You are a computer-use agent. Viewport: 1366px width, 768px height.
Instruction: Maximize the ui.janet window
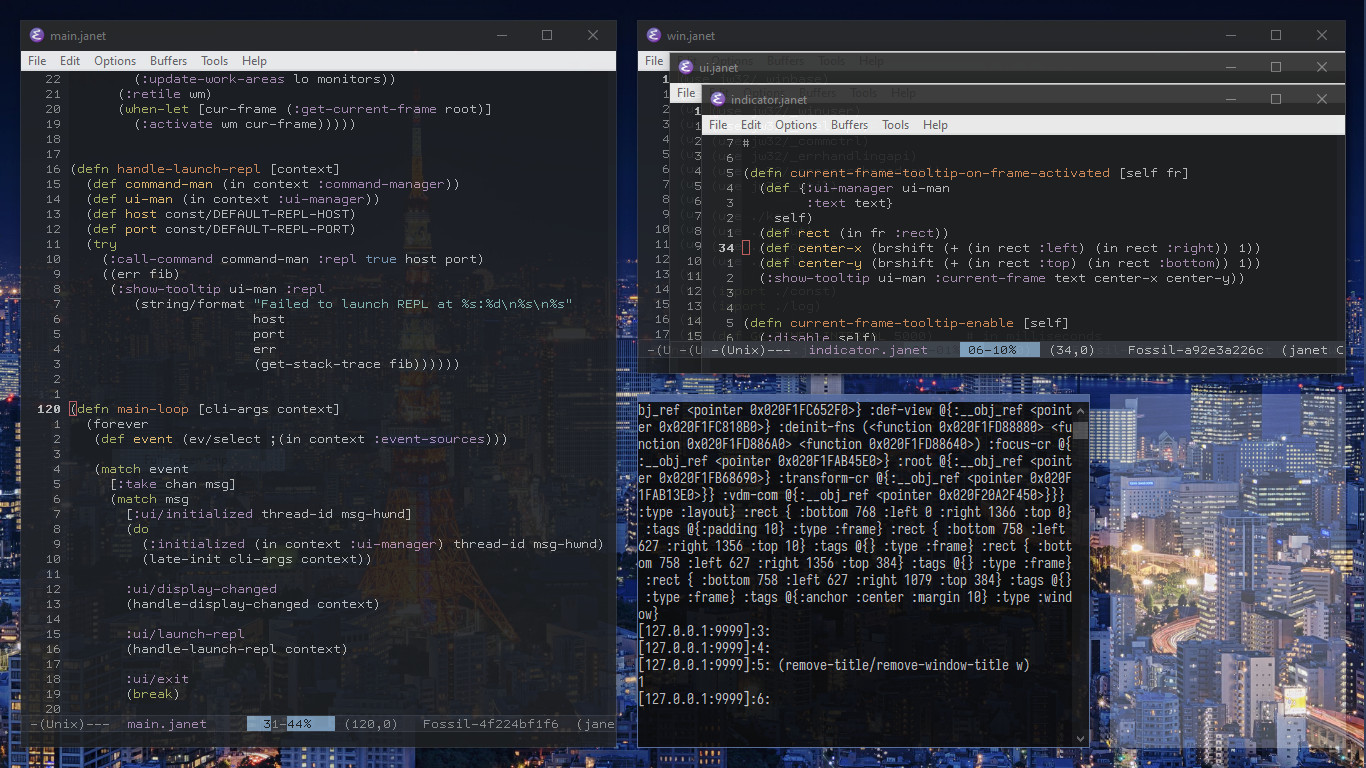tap(1276, 67)
